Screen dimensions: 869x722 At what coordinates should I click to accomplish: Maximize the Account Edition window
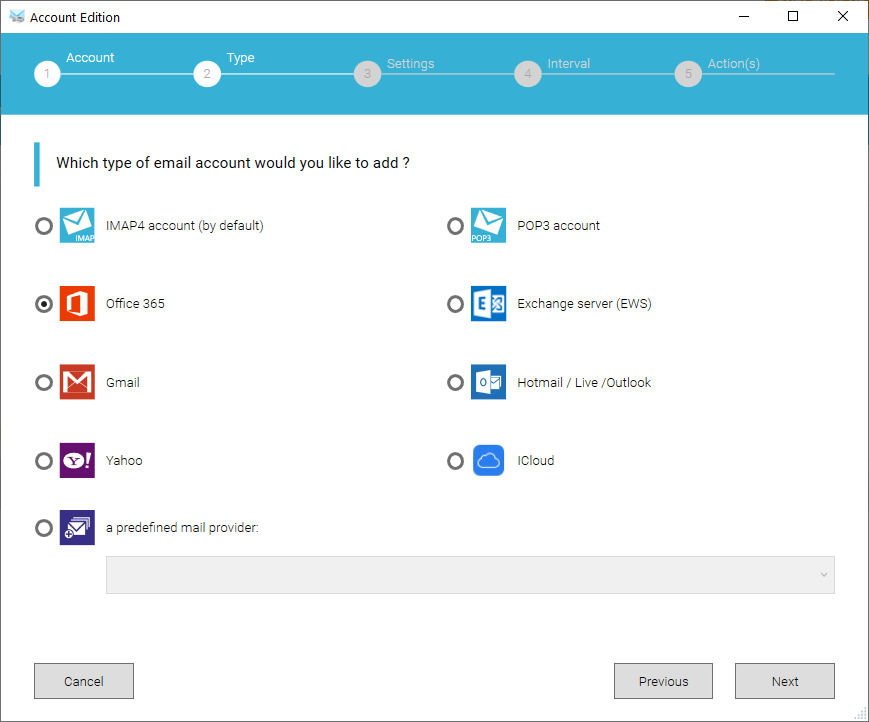coord(793,16)
